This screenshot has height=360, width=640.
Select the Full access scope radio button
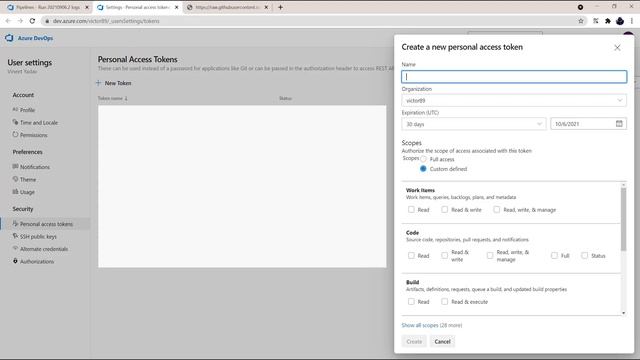(423, 159)
